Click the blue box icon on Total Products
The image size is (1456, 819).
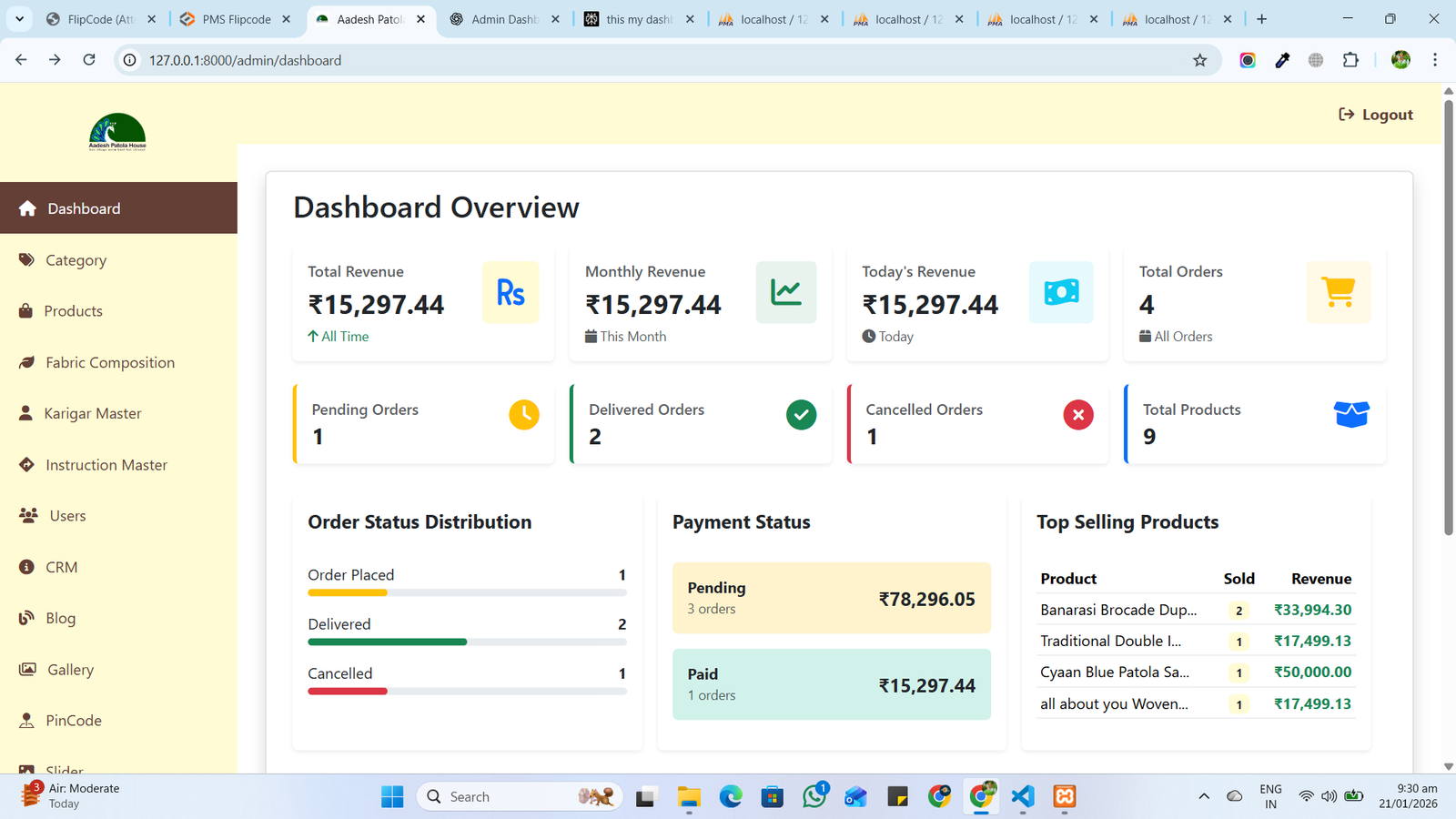(1351, 414)
